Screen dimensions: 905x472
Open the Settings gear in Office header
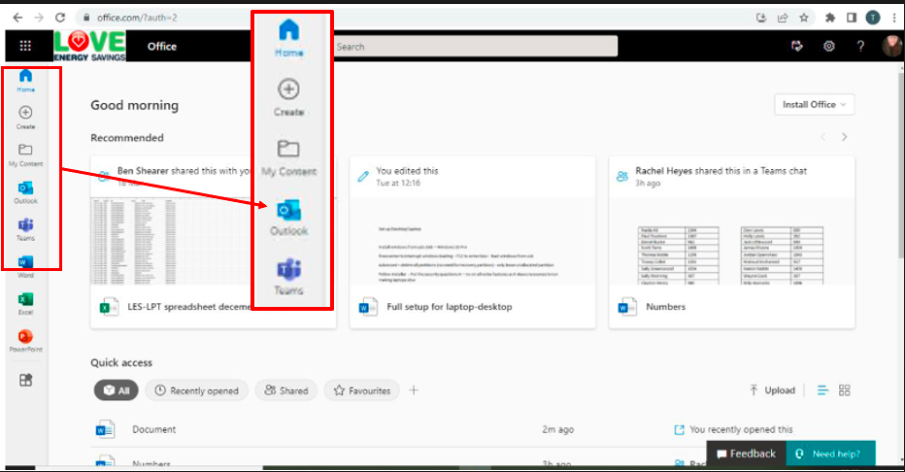click(x=829, y=46)
